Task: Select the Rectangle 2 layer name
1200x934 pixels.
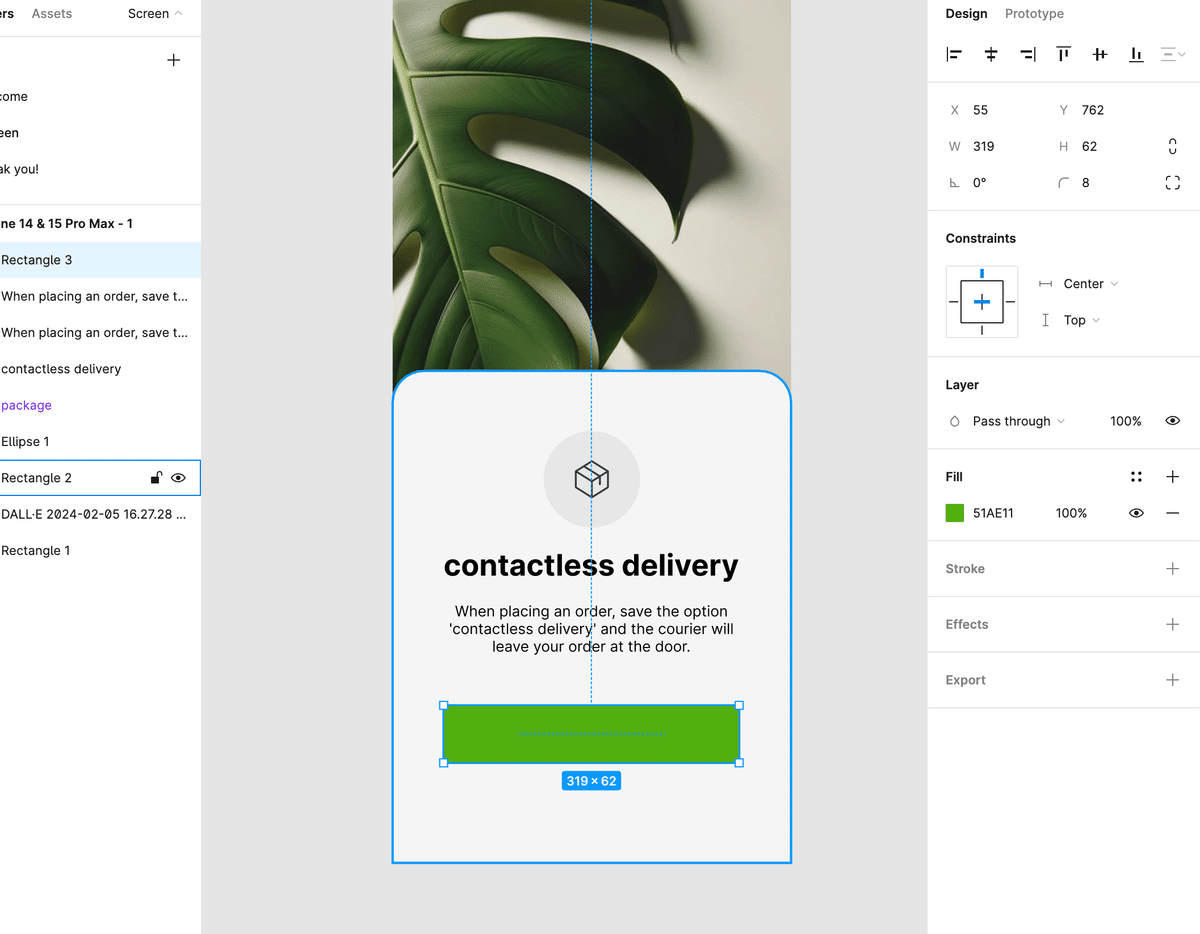Action: click(x=37, y=478)
